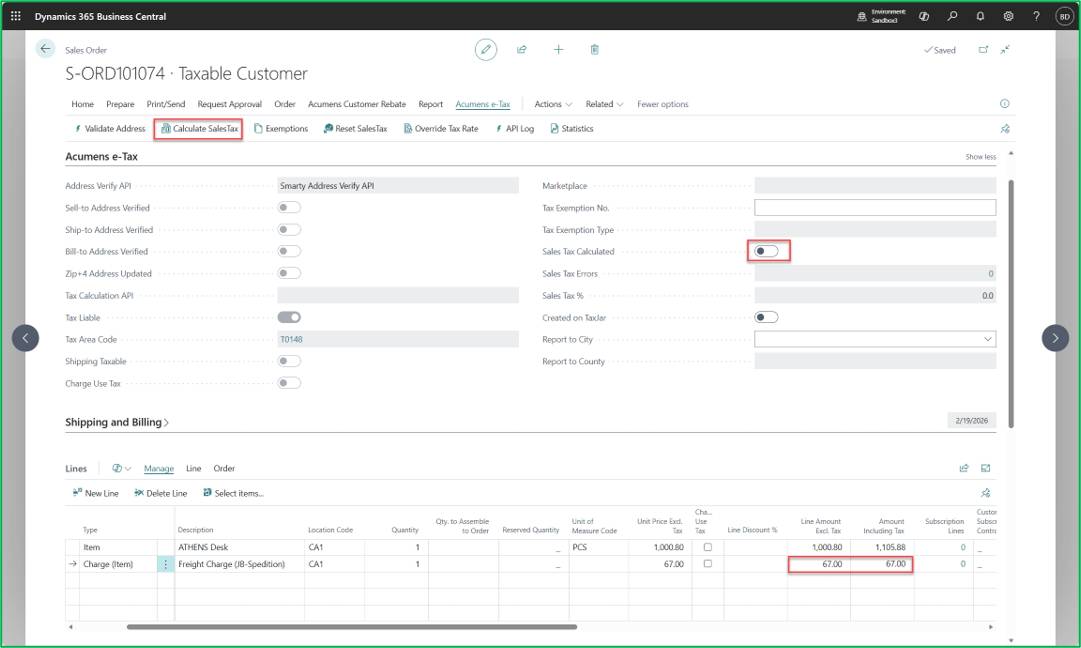Click Fewer options link
Screen dimensions: 1081x648
point(663,104)
